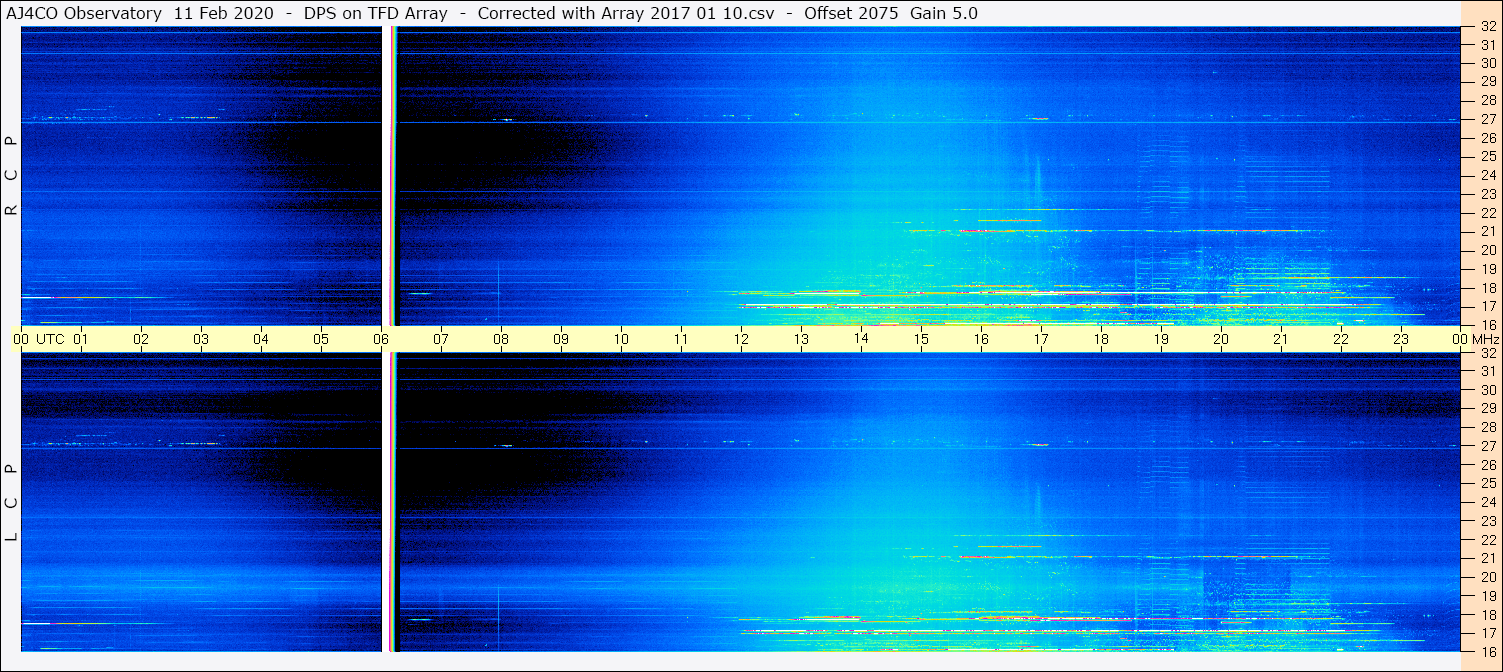Viewport: 1503px width, 672px height.
Task: Click the 31 MHz label on RCP scale
Action: [x=1487, y=46]
